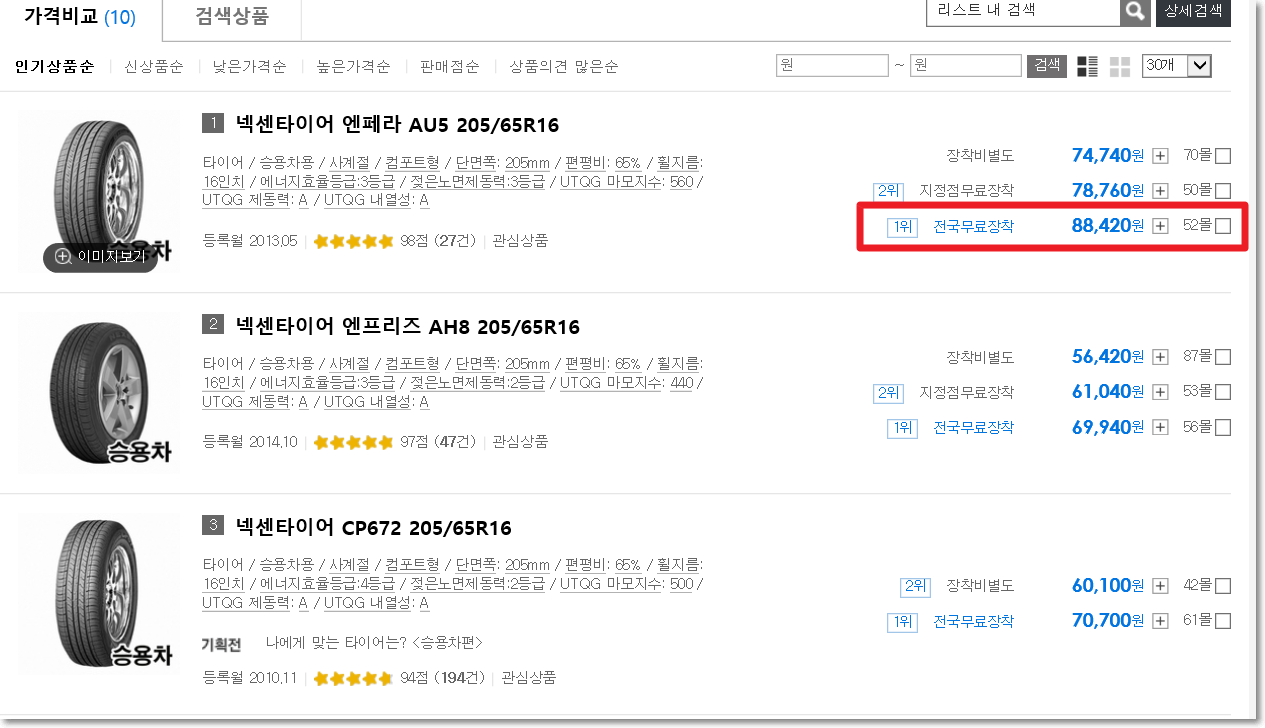Open 넥센타이어 엔페라 AU5 205/65R16 product

coord(397,125)
